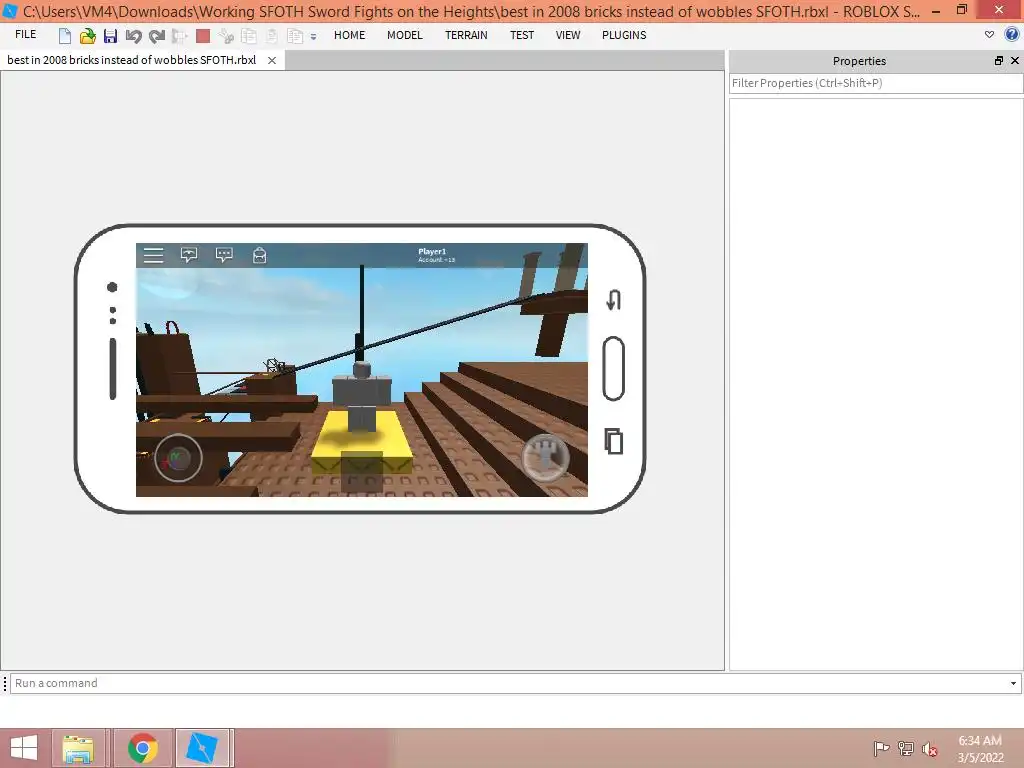Click the copy icon in the toolbar
This screenshot has width=1024, height=768.
click(x=249, y=36)
